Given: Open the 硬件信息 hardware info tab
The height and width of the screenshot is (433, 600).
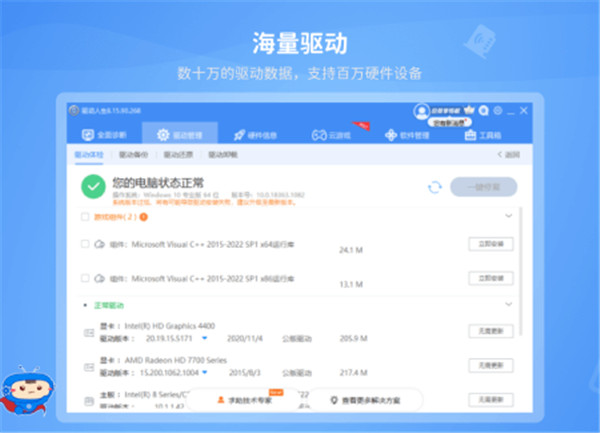Looking at the screenshot, I should coord(255,135).
